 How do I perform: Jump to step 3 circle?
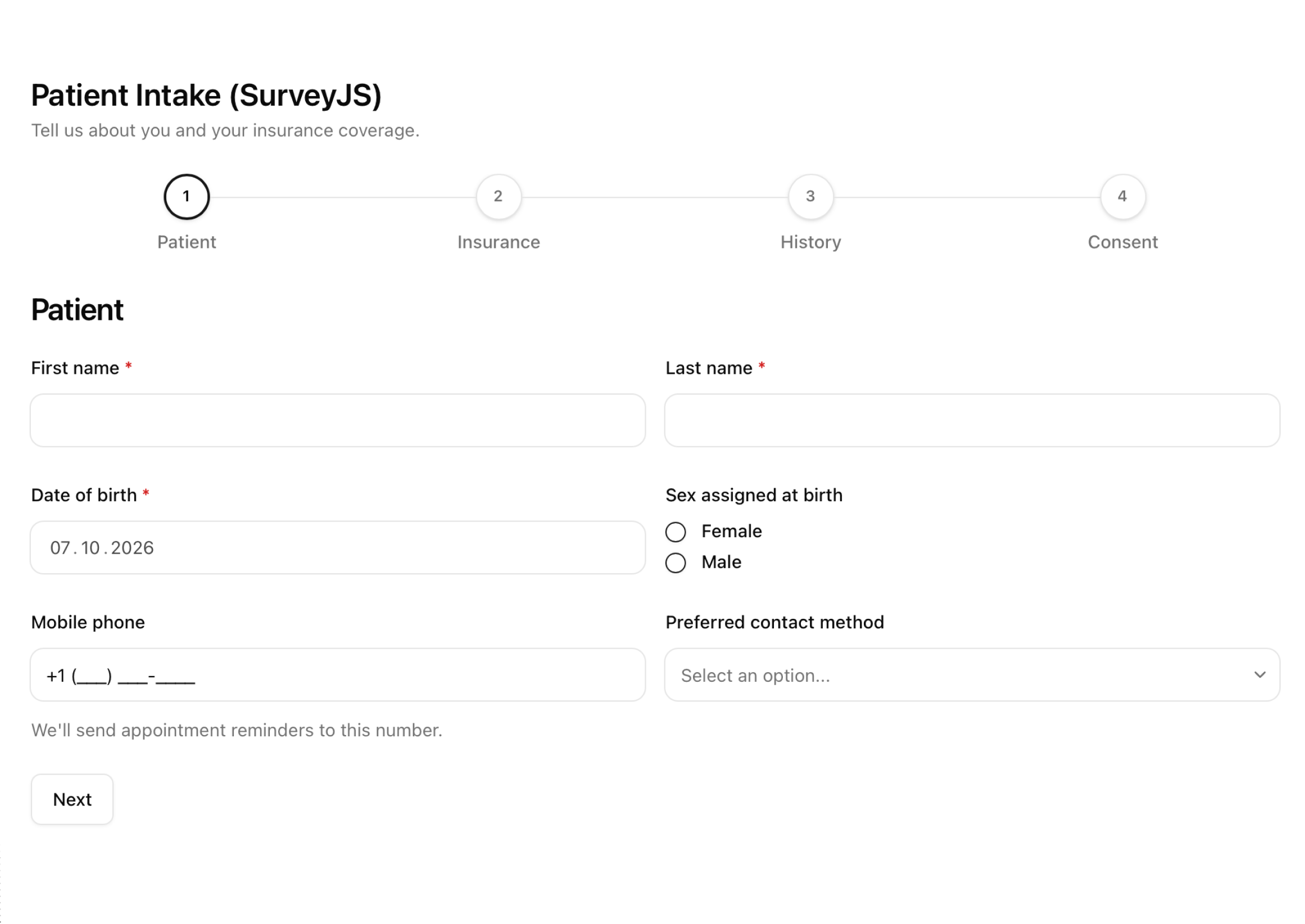[810, 197]
